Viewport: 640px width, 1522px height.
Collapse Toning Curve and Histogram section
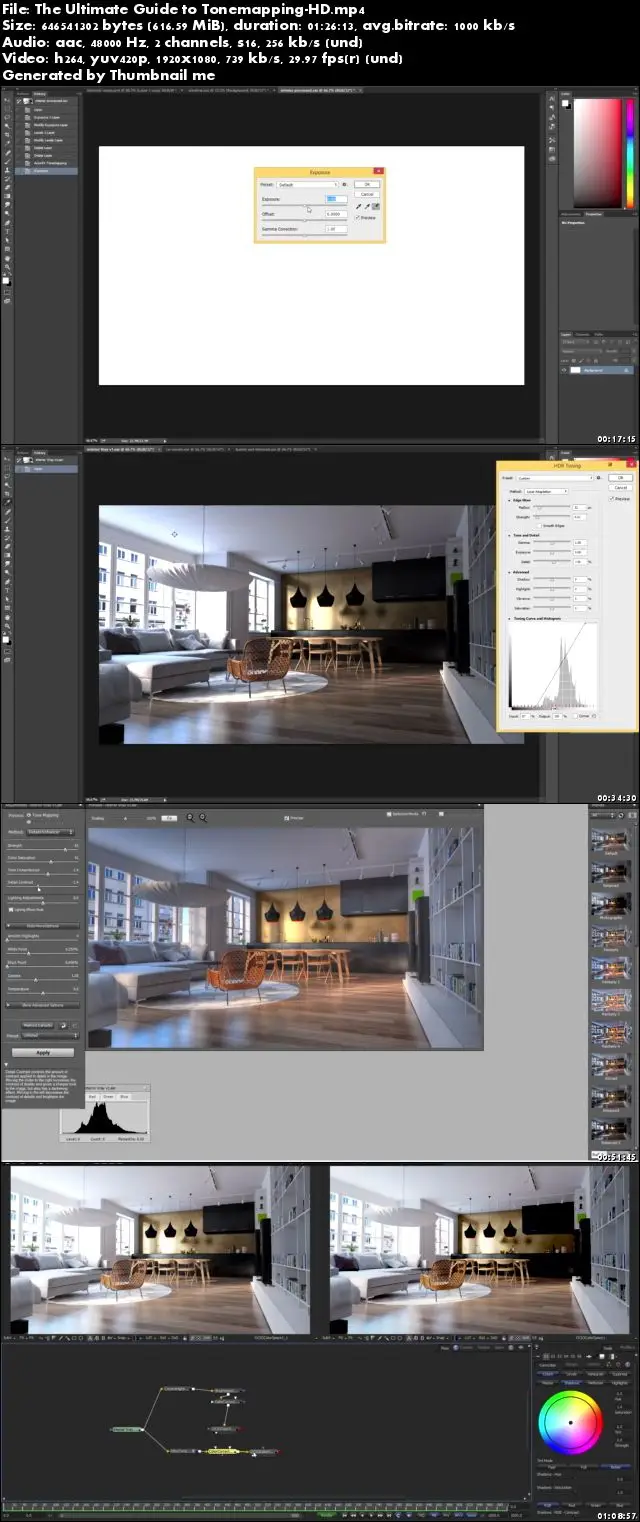tap(510, 619)
